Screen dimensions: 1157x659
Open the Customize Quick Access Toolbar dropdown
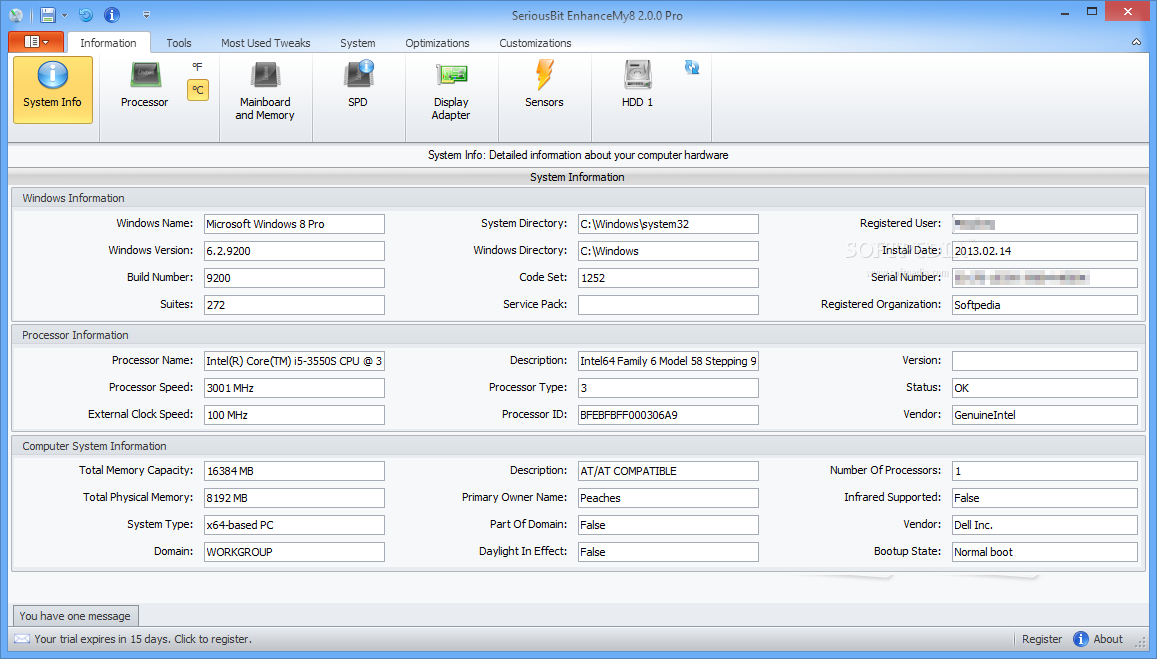click(146, 15)
